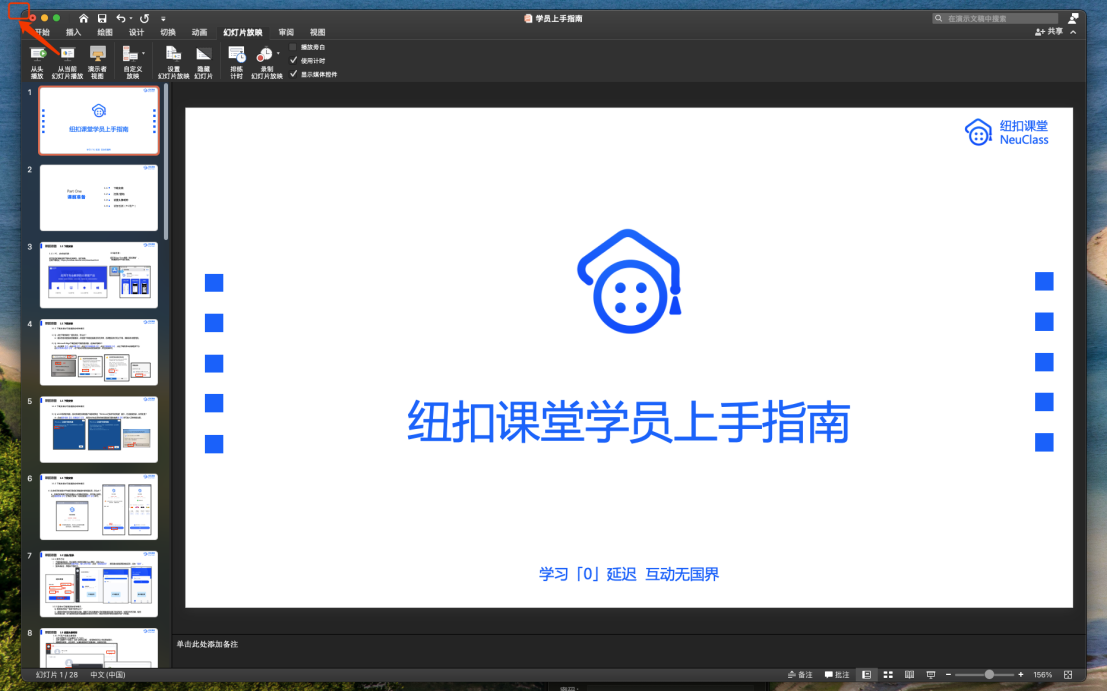The image size is (1108, 691).
Task: Switch to the 设计 tab
Action: pyautogui.click(x=136, y=33)
